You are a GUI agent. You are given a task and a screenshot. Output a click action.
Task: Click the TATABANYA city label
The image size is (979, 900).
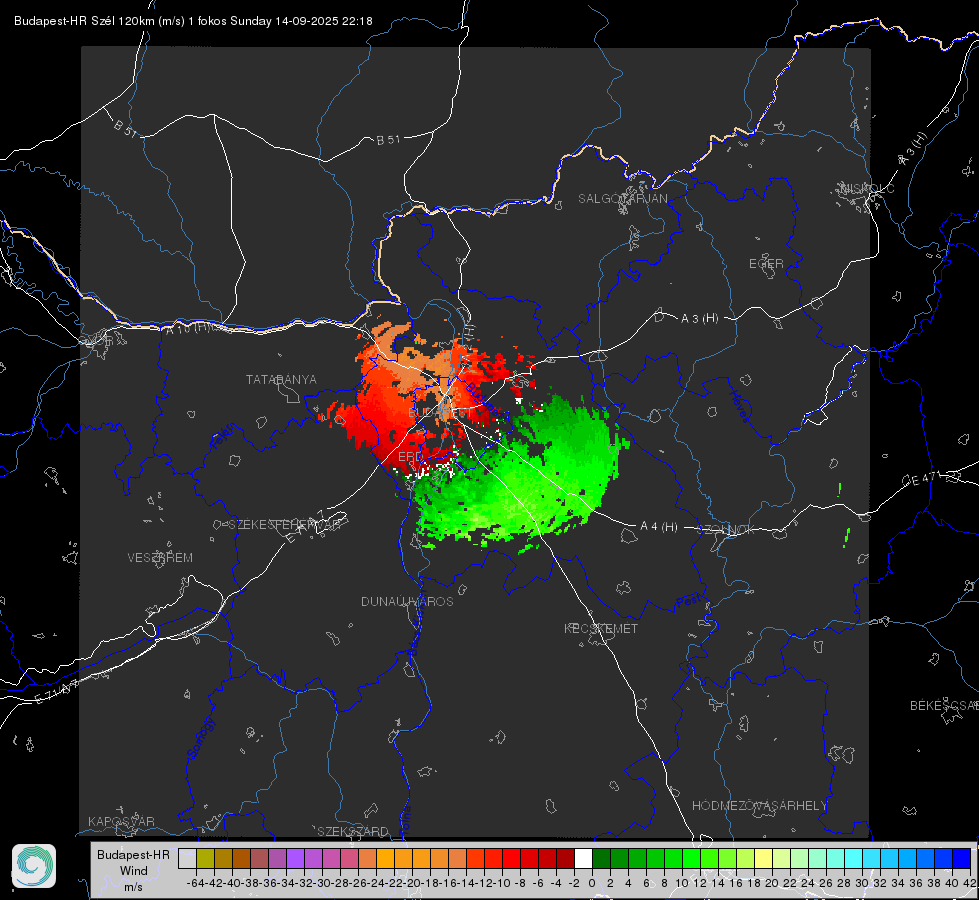point(281,380)
